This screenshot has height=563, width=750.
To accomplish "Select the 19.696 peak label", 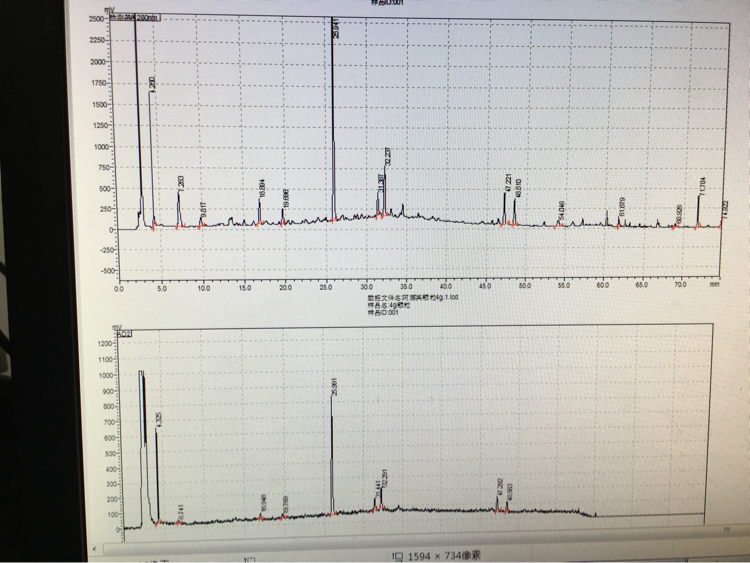I will (286, 199).
